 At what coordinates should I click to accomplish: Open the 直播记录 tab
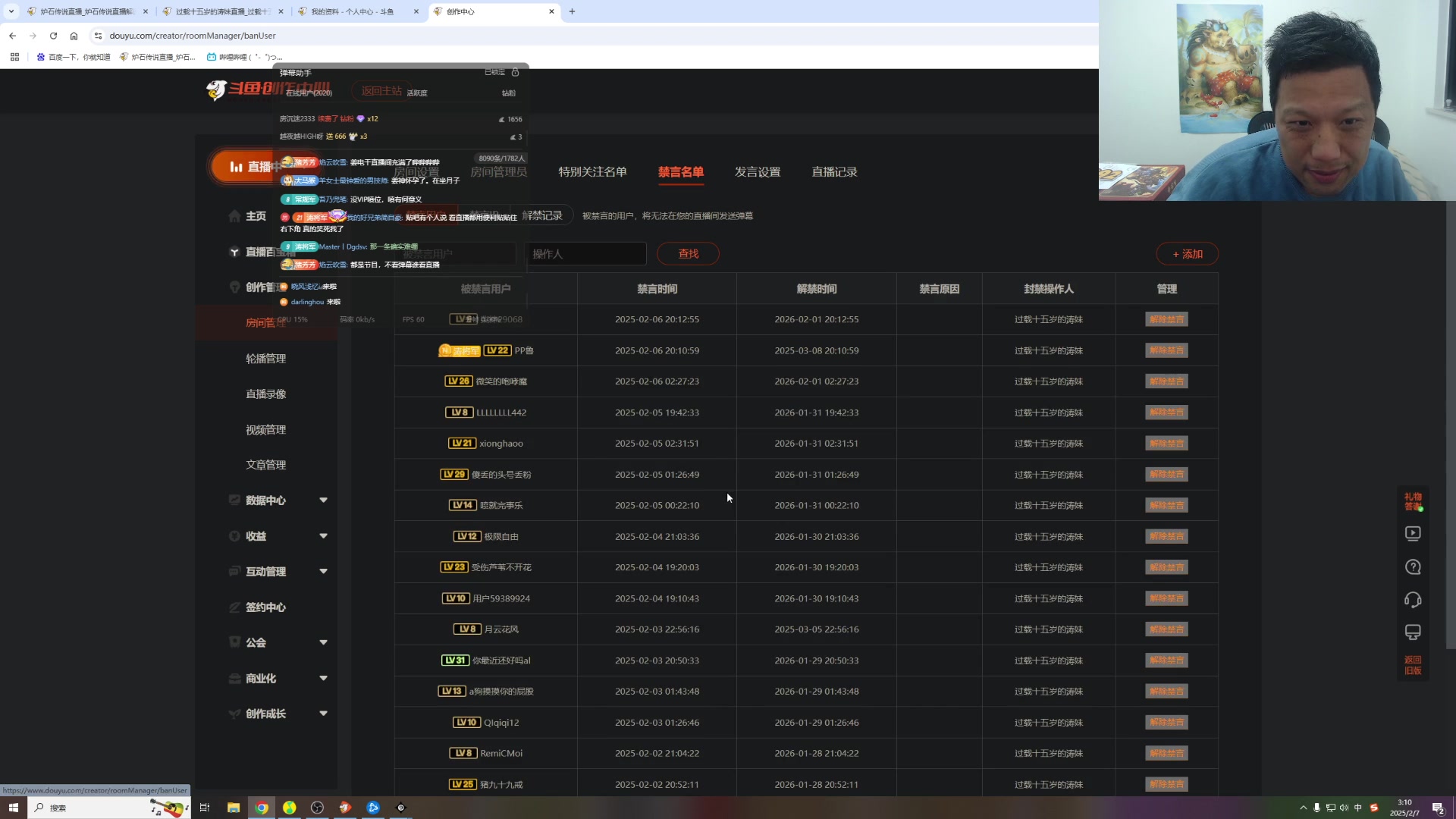pos(834,172)
